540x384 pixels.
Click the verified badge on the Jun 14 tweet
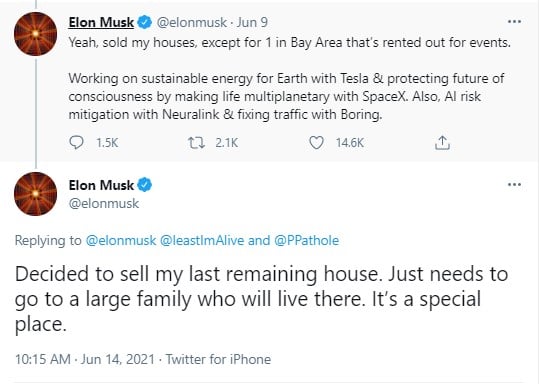point(145,185)
